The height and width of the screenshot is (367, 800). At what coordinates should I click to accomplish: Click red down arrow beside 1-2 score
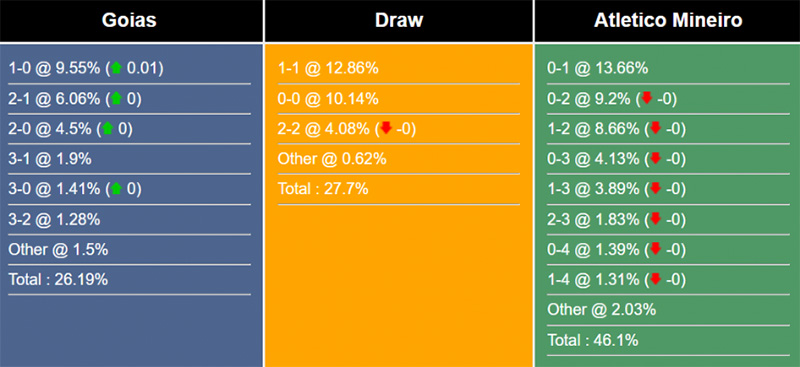tap(656, 129)
